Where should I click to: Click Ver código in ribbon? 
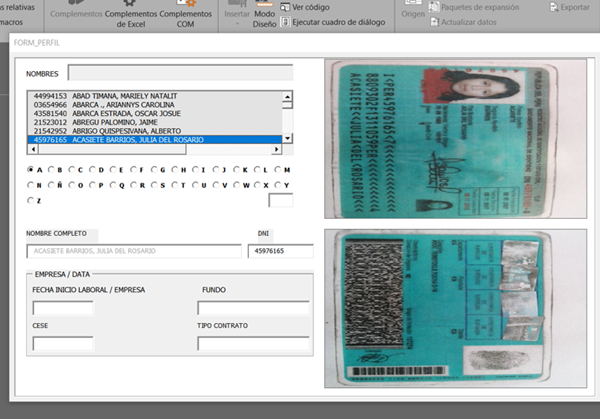point(303,6)
